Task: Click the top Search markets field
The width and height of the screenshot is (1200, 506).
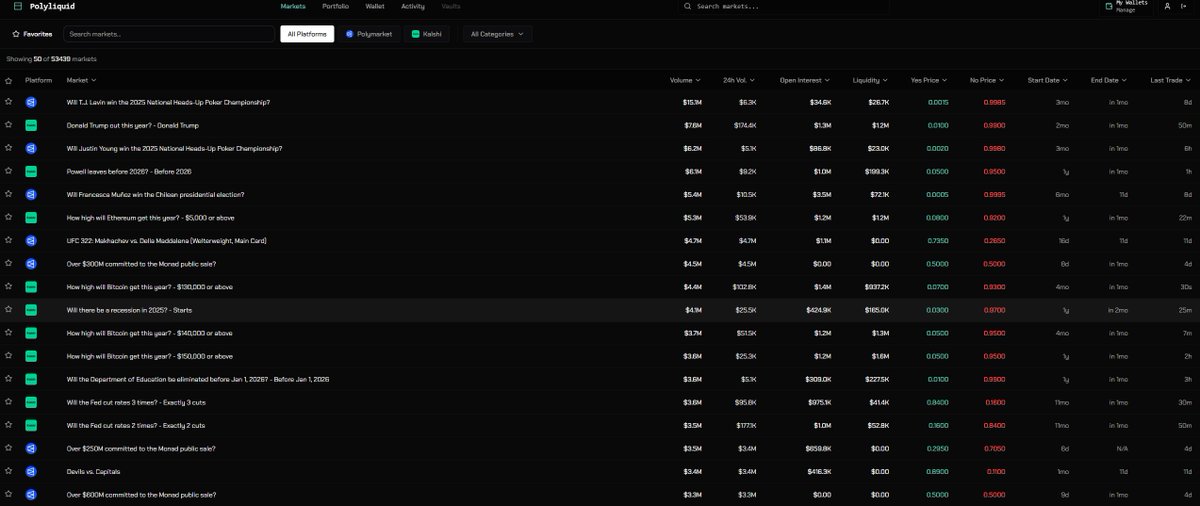Action: coord(785,6)
